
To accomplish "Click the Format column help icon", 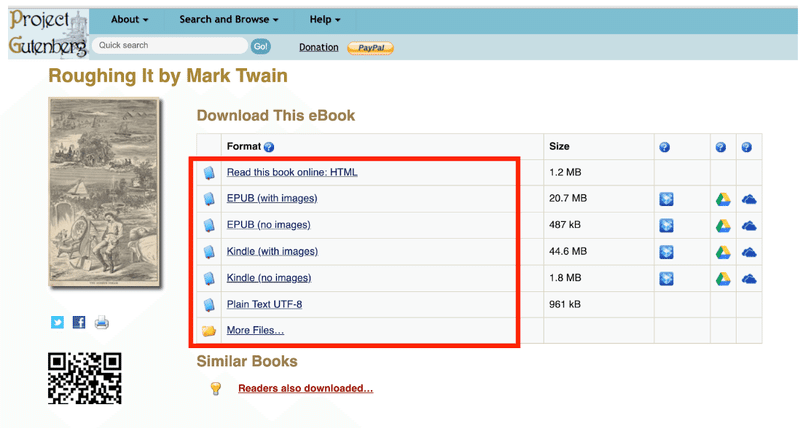I will (269, 147).
